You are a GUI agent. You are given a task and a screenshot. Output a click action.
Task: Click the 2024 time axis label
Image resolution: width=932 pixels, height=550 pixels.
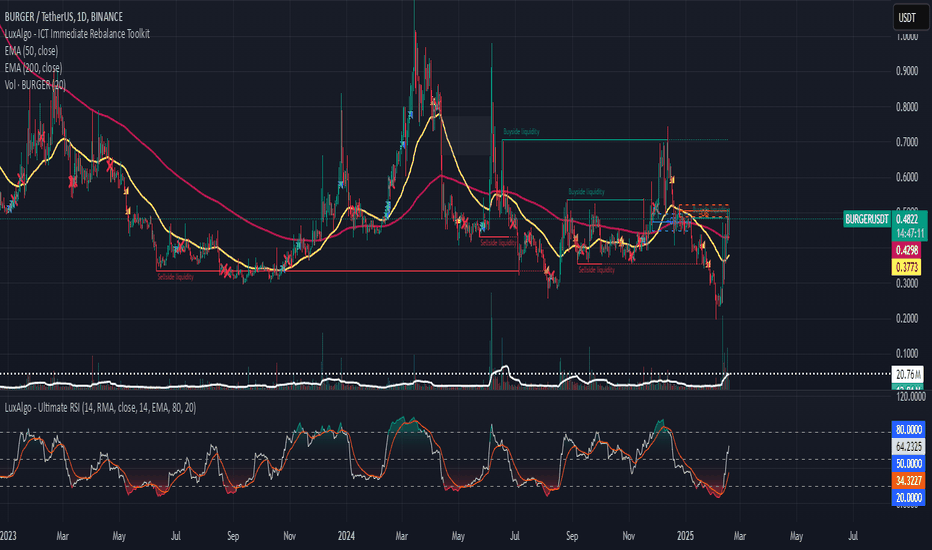[x=346, y=536]
